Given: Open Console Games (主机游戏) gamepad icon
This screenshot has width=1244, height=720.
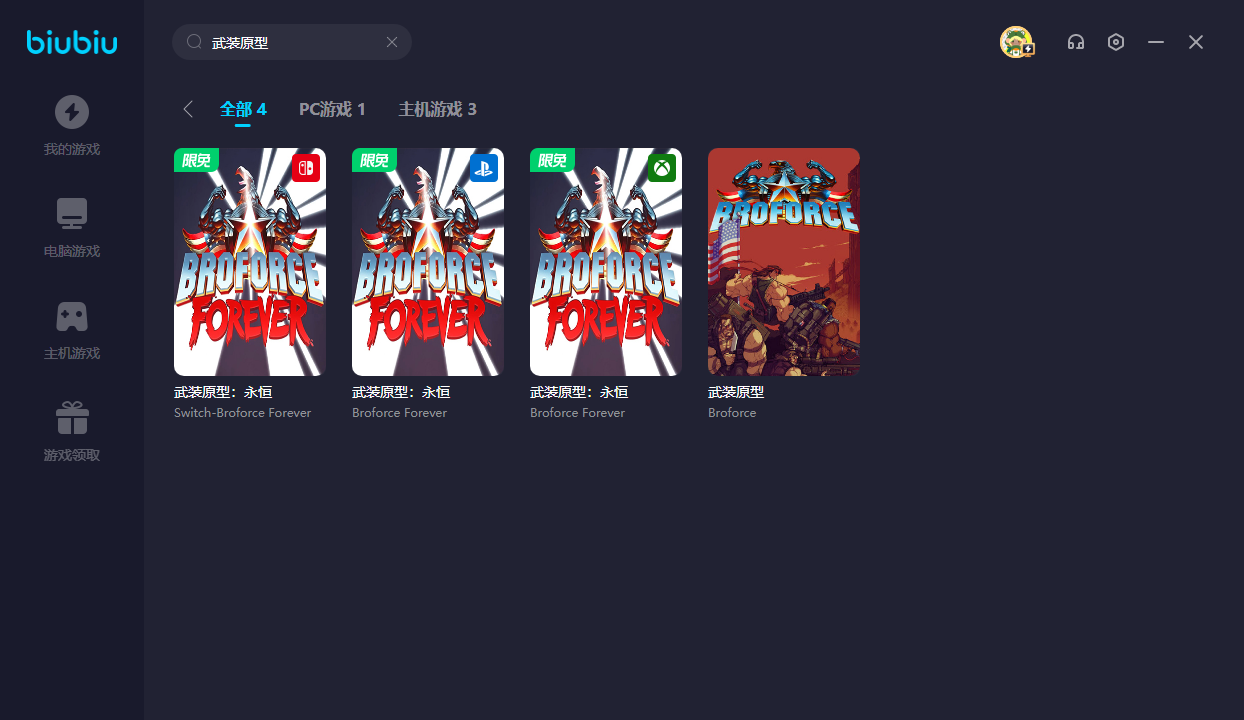Looking at the screenshot, I should (72, 316).
